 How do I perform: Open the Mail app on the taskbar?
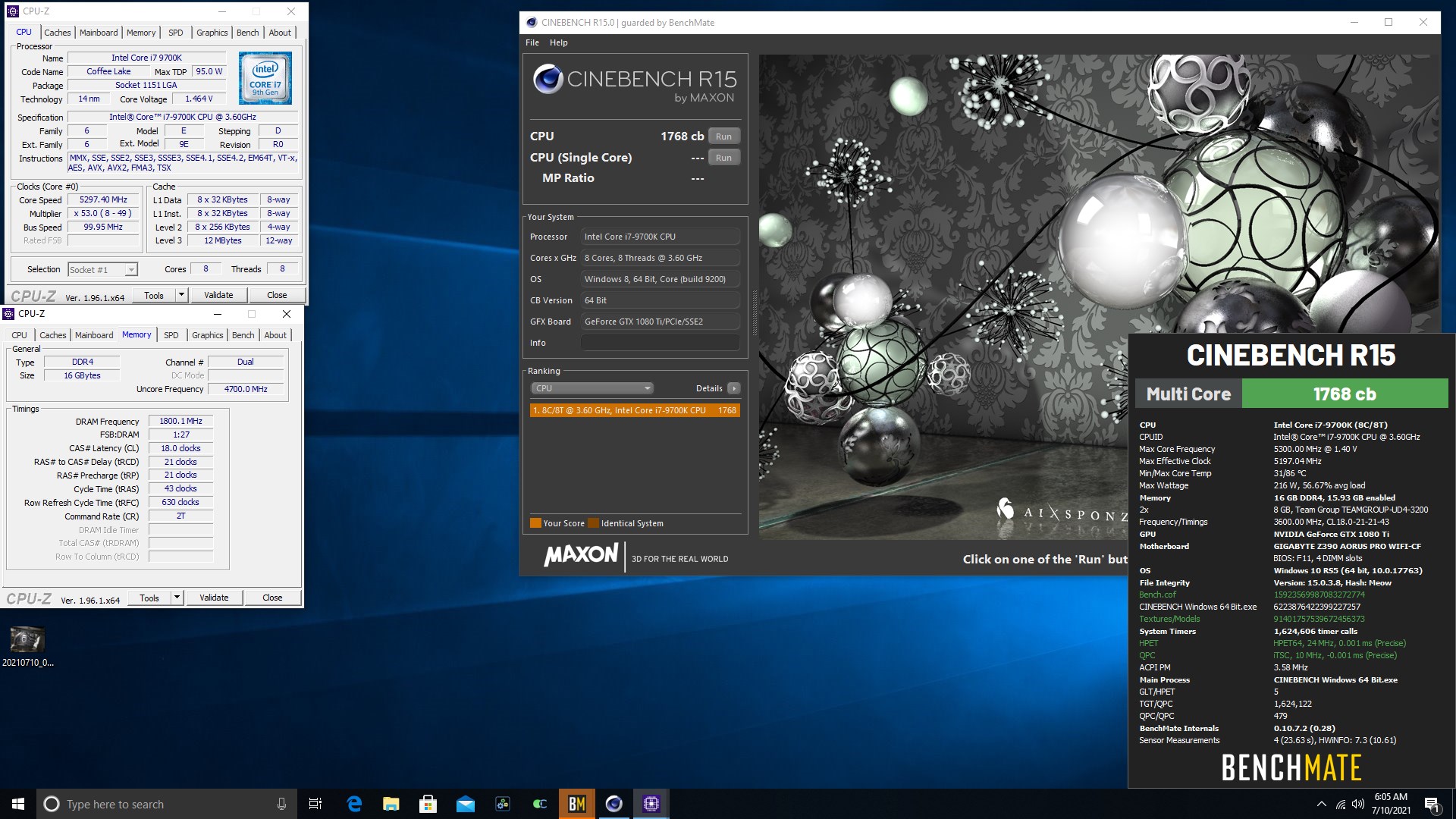point(466,804)
